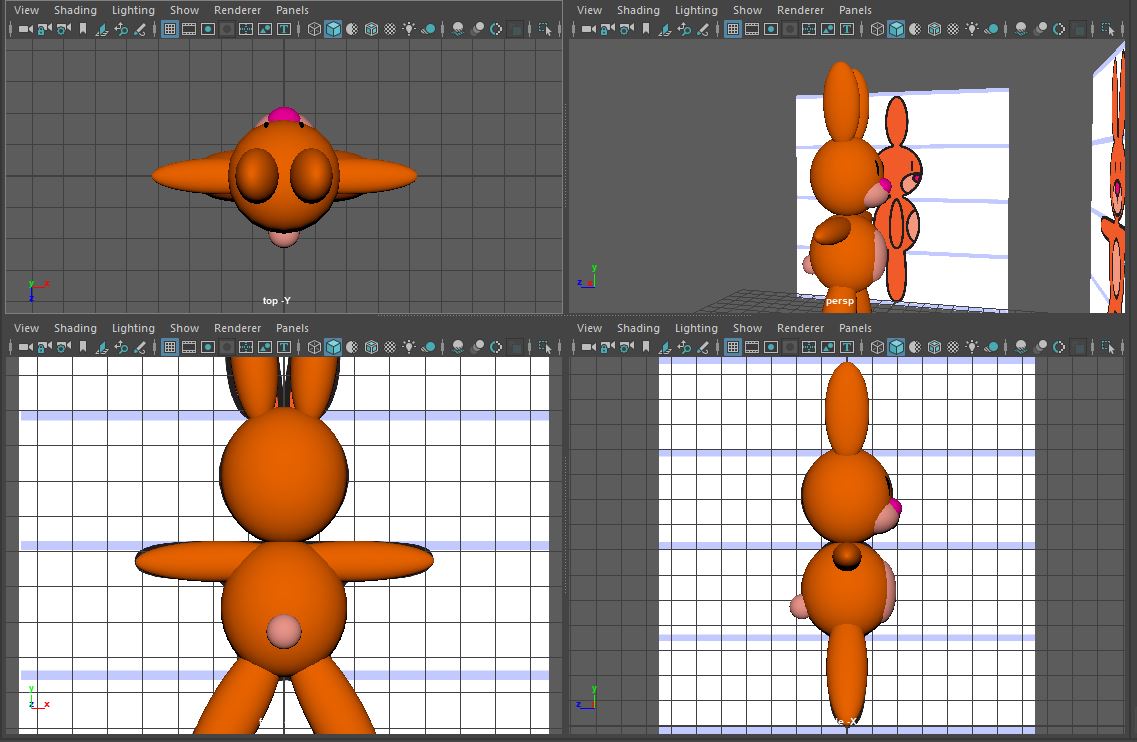This screenshot has width=1137, height=742.
Task: Open Panels menu in persp panel
Action: (855, 10)
